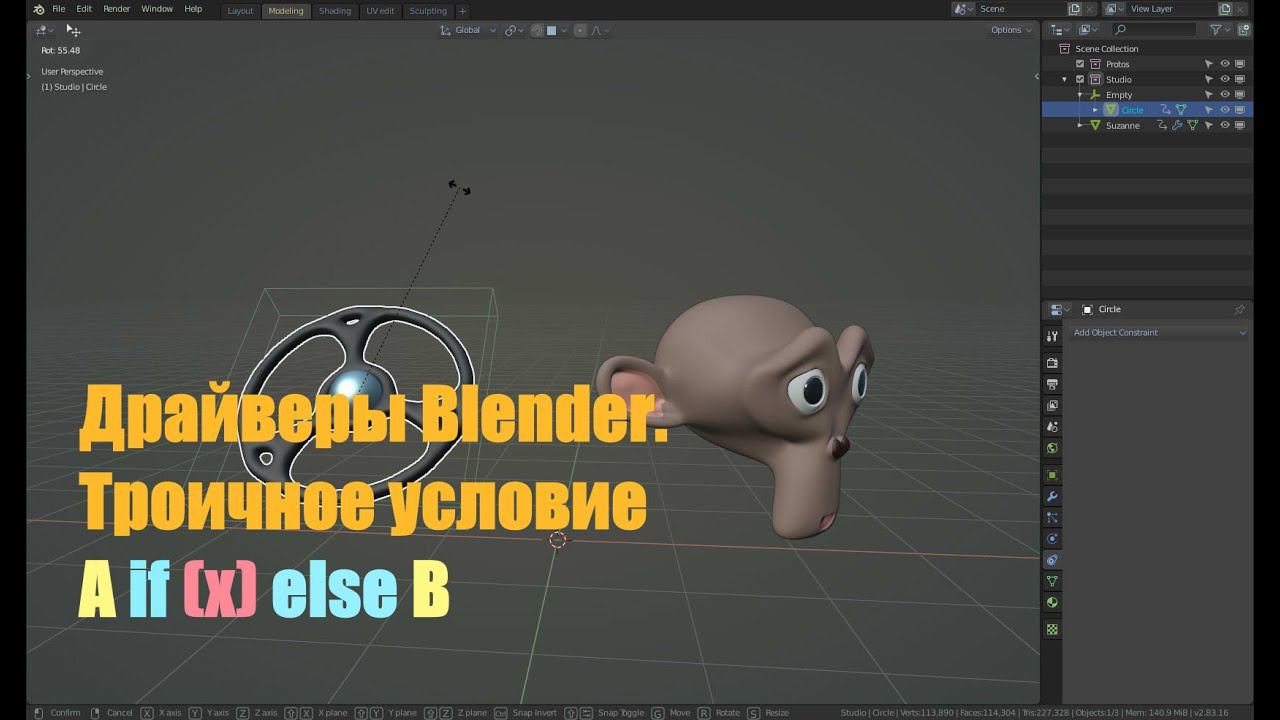Open outliner display mode dropdown
1280x720 pixels.
[x=1088, y=30]
